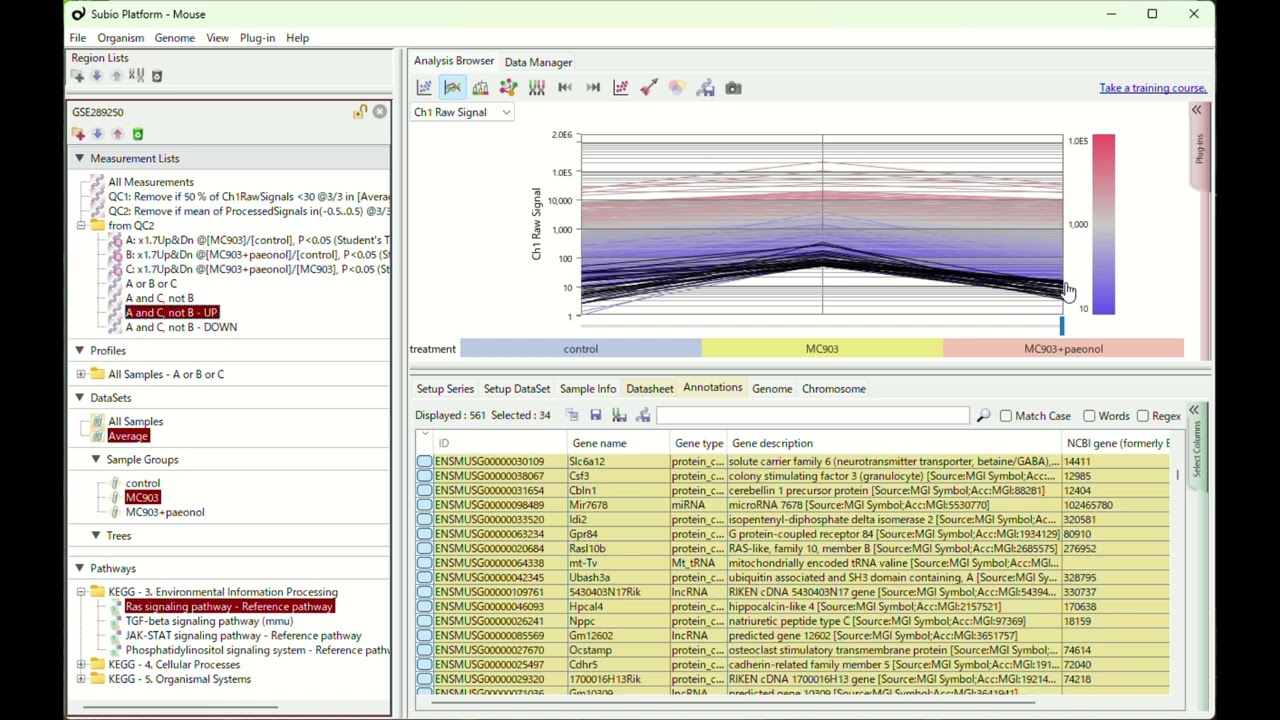Toggle the lock icon for GSE289250
Viewport: 1280px width, 720px height.
click(359, 112)
